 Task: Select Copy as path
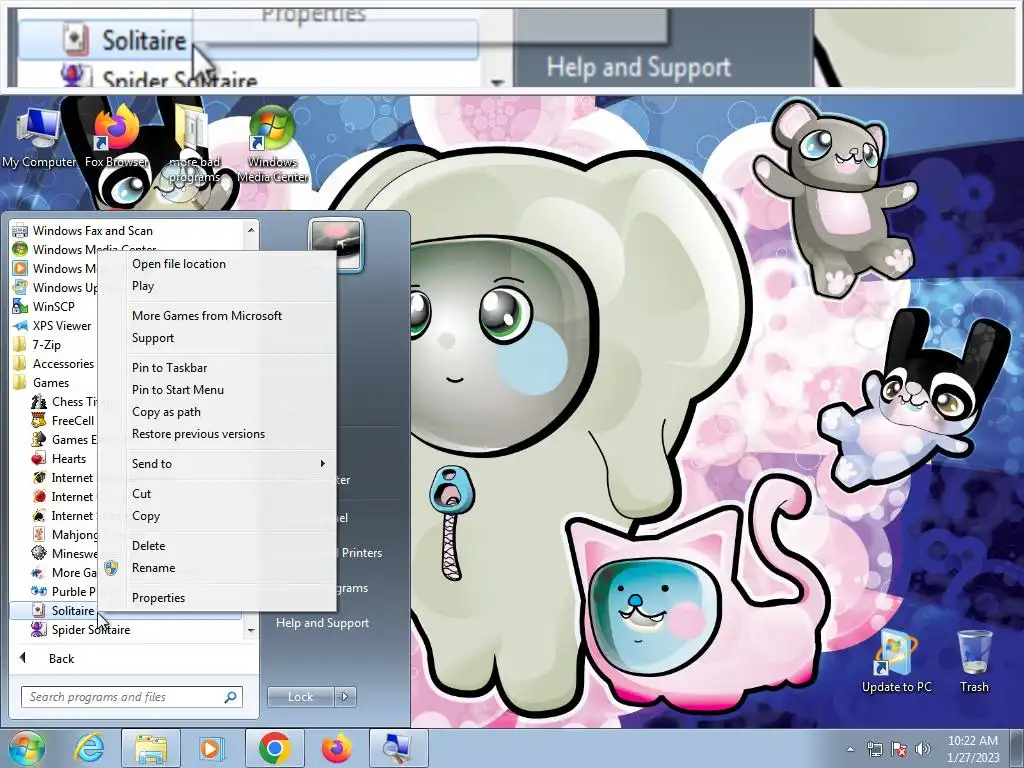click(217, 412)
